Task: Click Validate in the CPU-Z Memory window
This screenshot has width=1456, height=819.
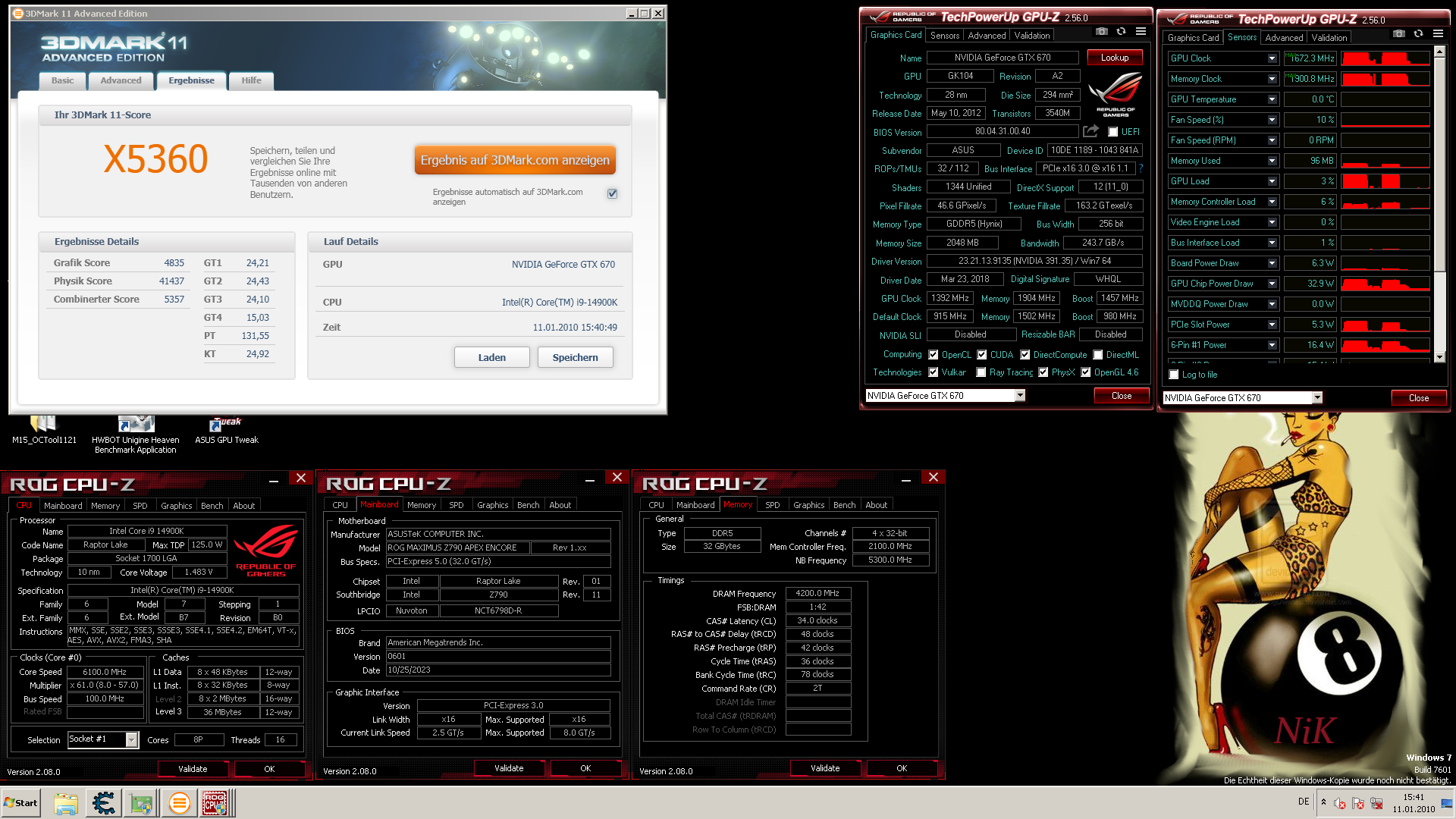Action: coord(824,768)
